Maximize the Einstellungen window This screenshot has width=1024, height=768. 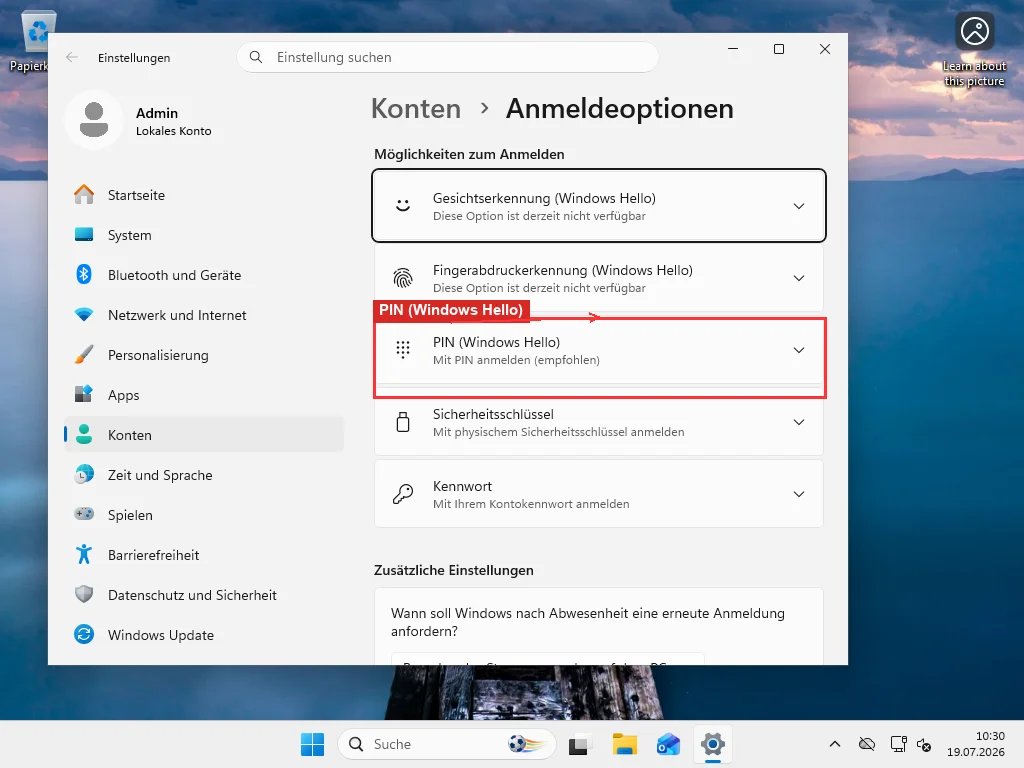coord(778,49)
